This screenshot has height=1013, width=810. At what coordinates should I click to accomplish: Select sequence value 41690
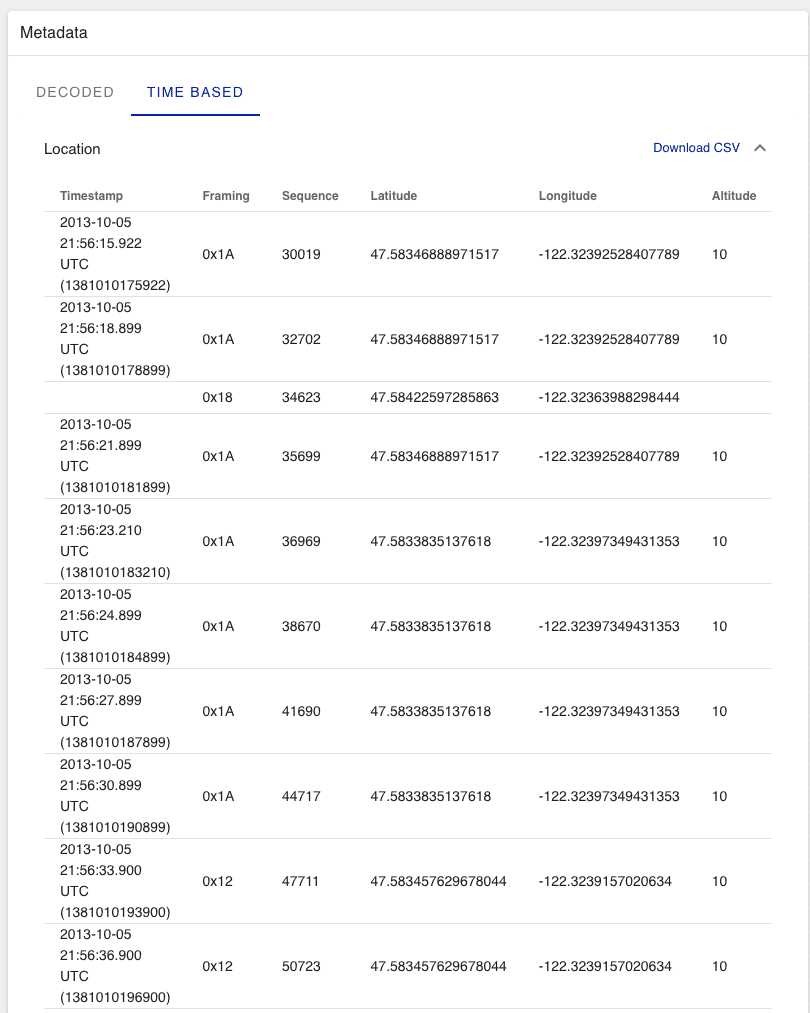click(x=301, y=711)
